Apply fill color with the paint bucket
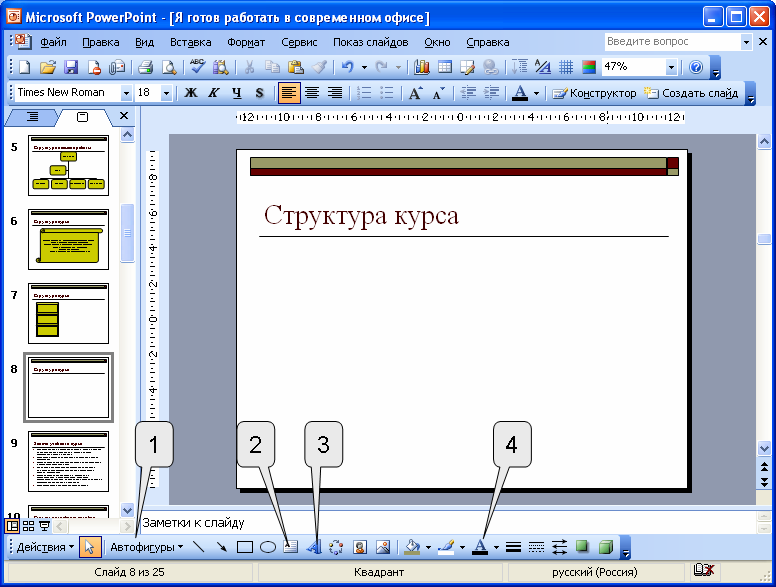 [412, 547]
